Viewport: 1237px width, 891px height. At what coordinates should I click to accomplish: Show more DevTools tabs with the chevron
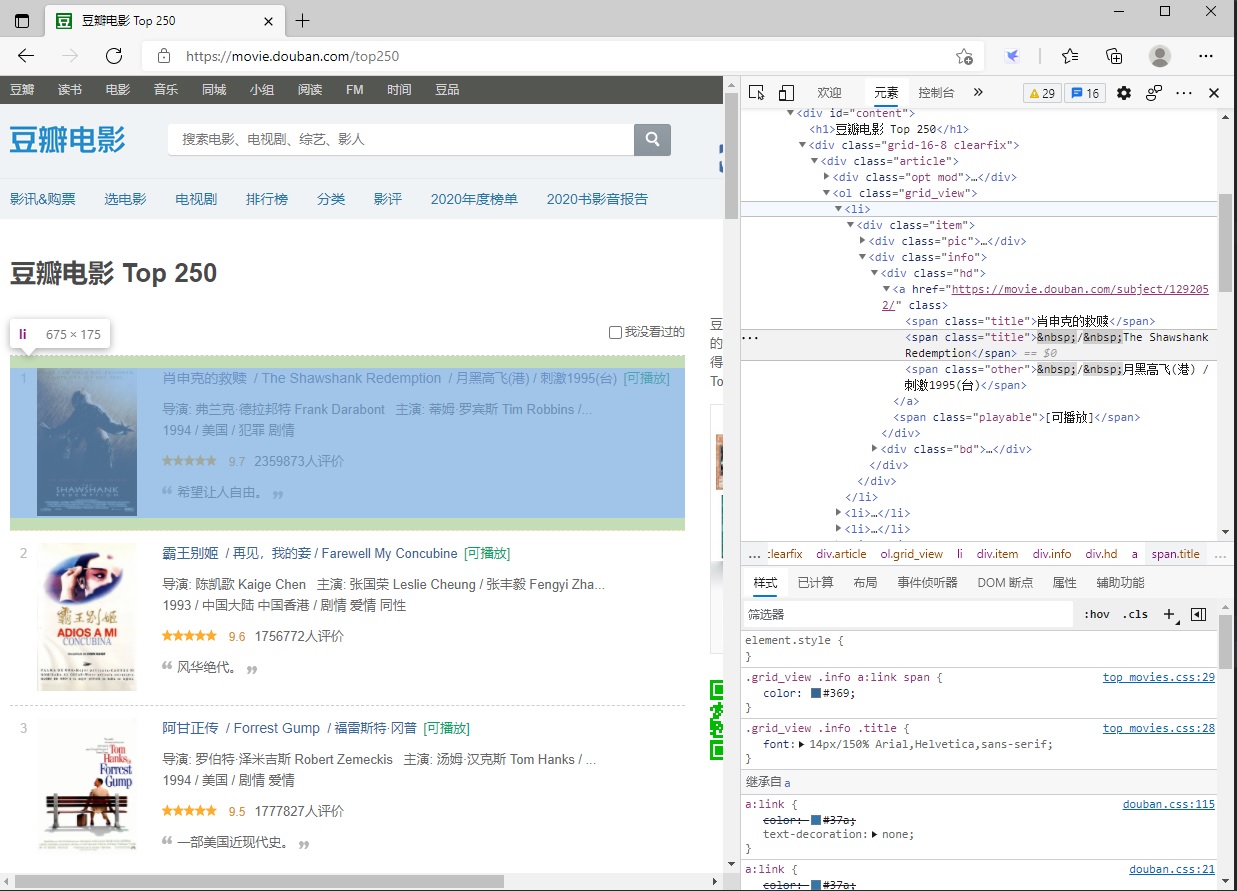click(x=978, y=92)
